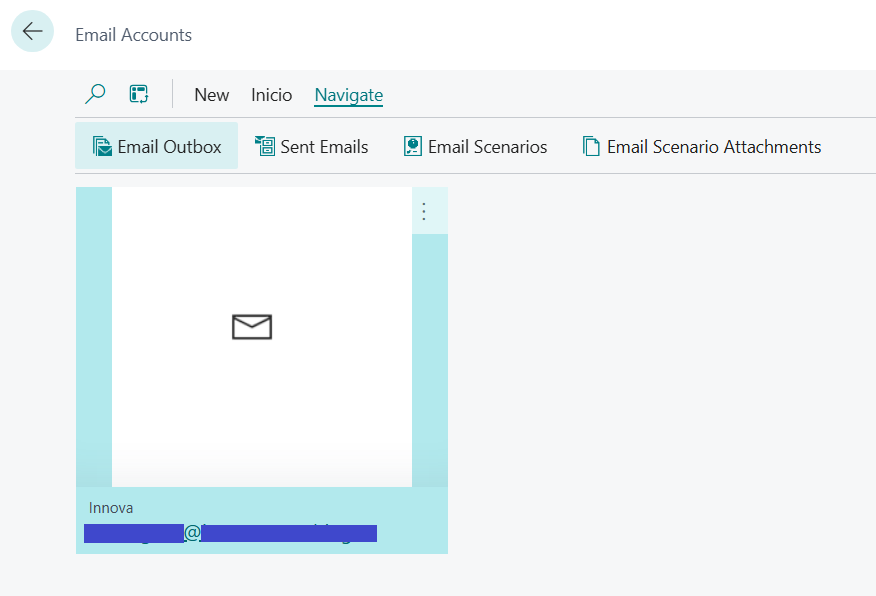Select the Email Scenarios label

[x=487, y=147]
